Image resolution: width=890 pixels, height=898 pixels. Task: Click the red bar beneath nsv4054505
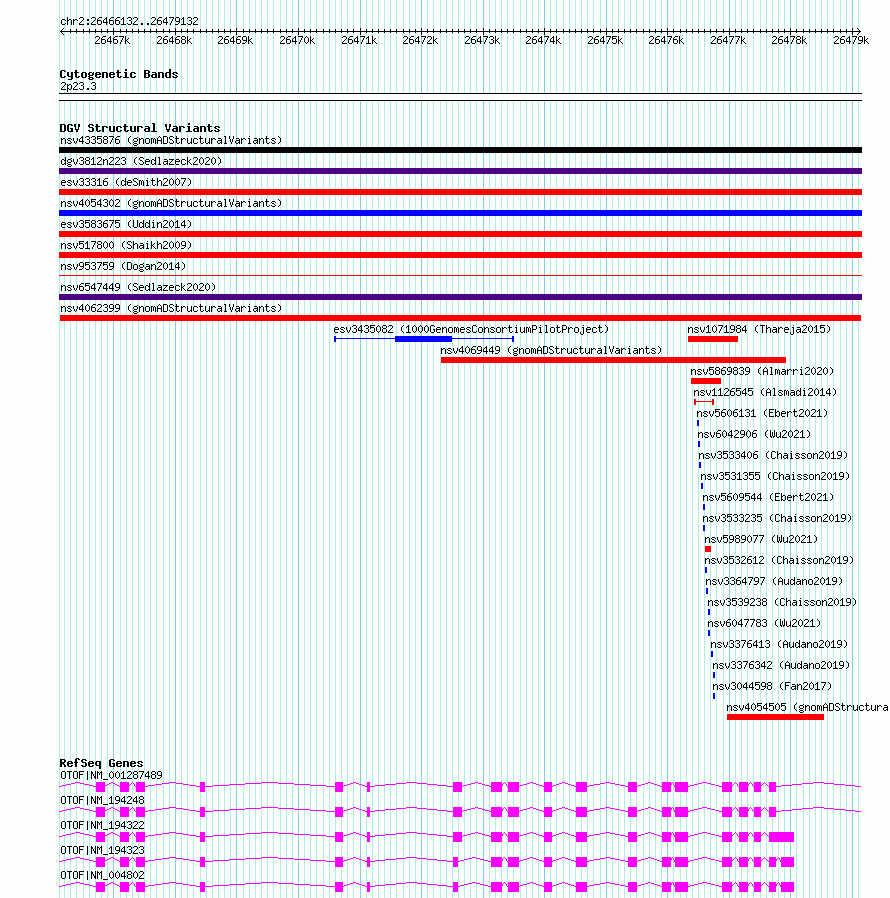(x=775, y=717)
